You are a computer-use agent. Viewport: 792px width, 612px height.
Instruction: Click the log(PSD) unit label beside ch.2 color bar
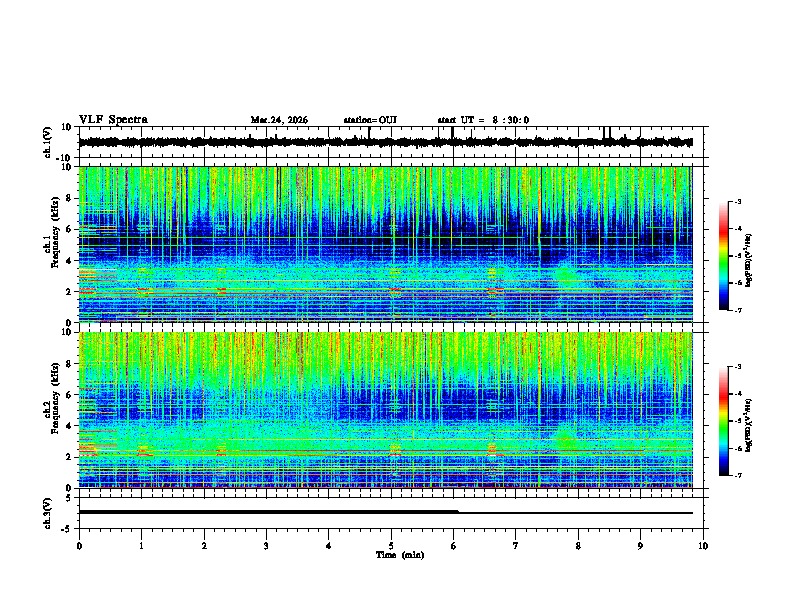(x=749, y=426)
